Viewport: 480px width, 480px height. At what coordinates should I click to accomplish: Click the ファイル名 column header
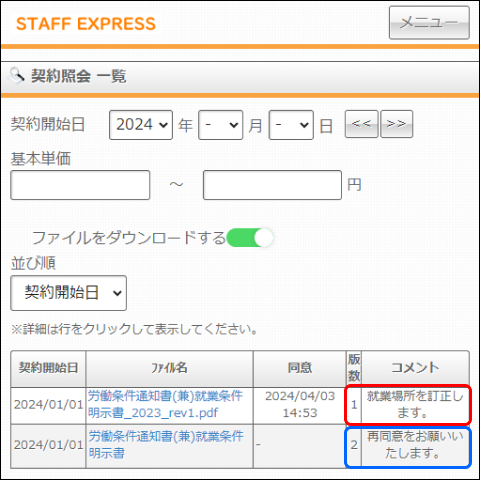click(x=169, y=368)
